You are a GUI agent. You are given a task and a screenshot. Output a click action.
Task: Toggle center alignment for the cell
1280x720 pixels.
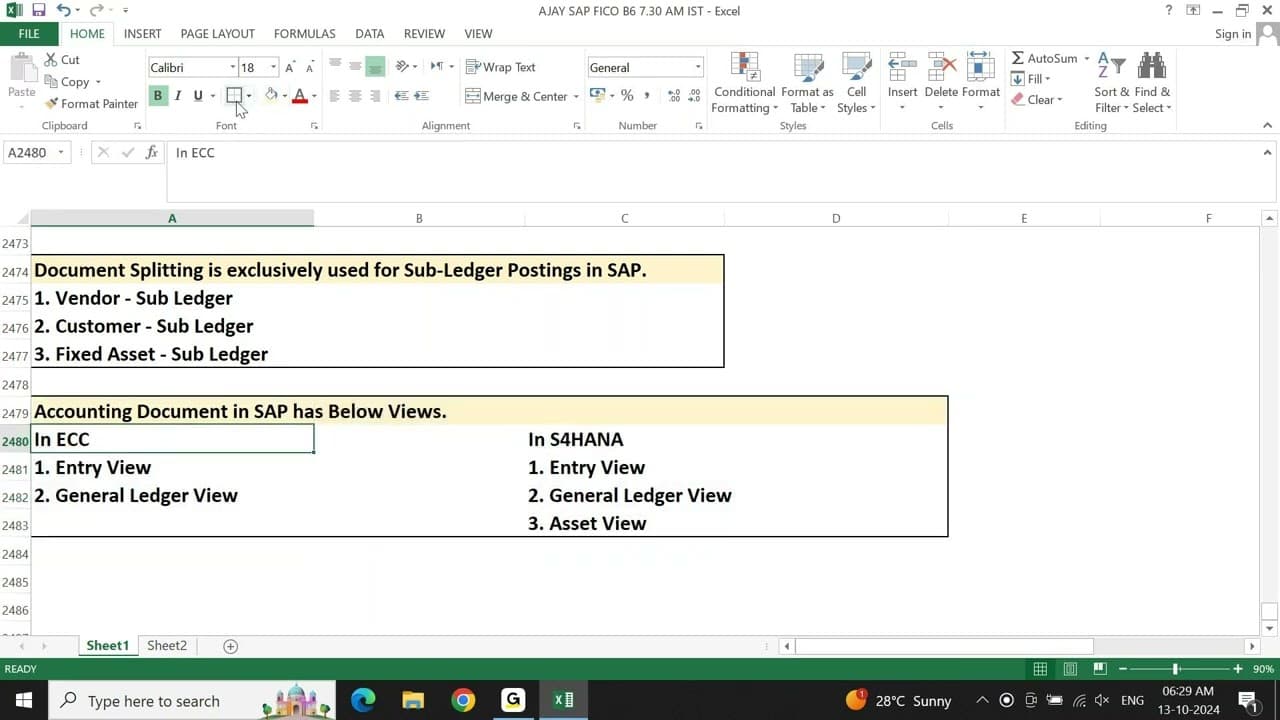click(356, 95)
